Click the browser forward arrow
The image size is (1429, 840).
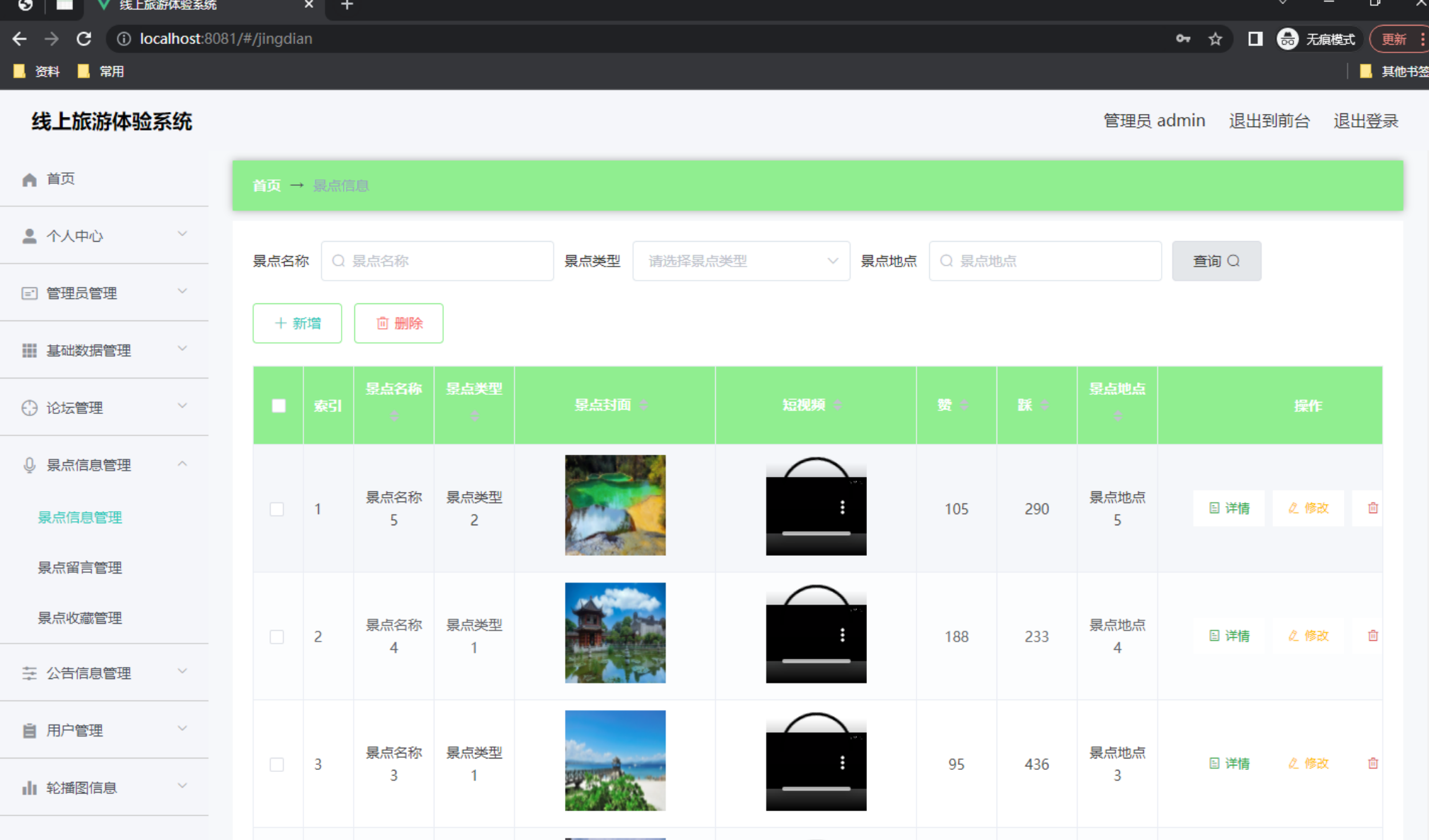click(x=51, y=39)
